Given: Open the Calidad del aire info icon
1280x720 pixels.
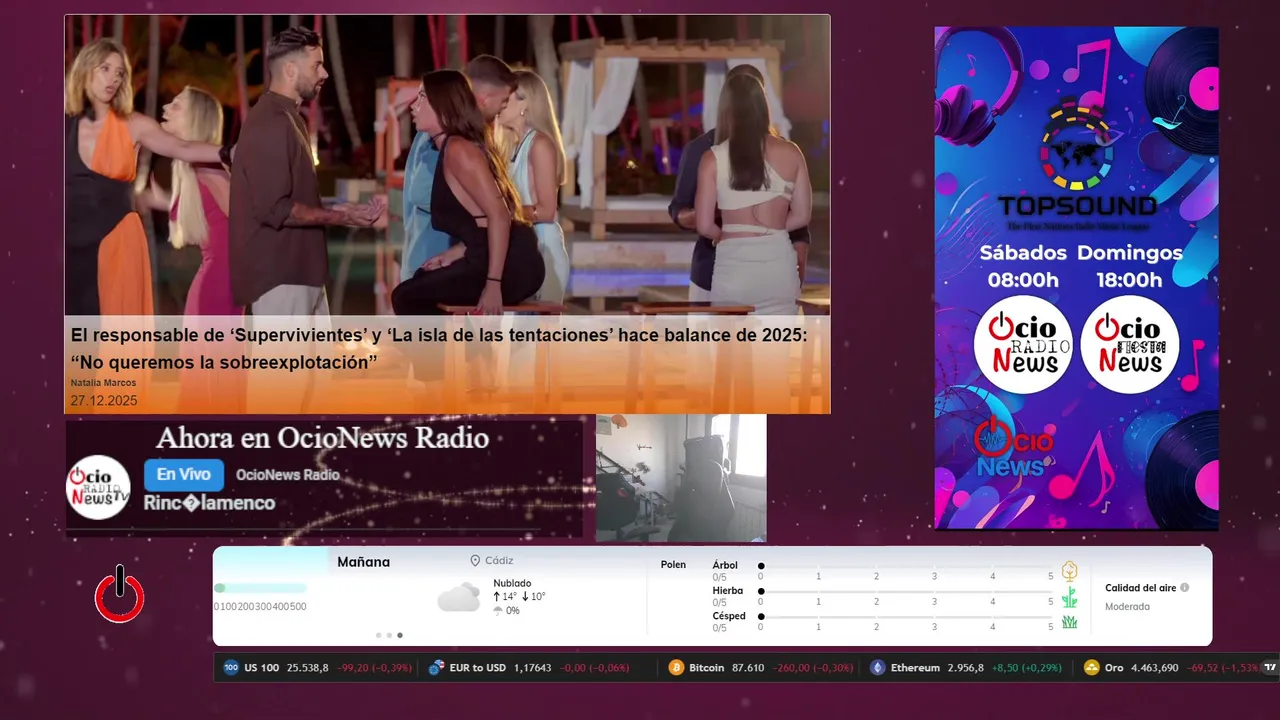Looking at the screenshot, I should 1185,588.
